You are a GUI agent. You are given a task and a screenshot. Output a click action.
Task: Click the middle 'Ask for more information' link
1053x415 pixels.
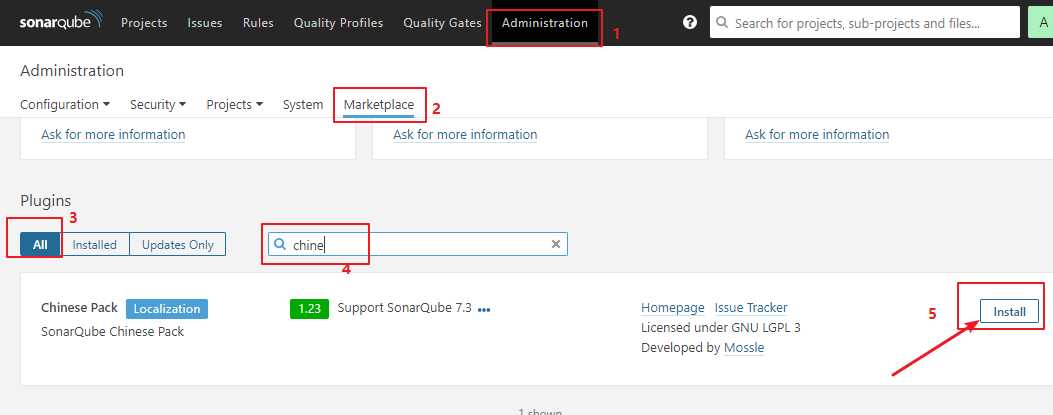pyautogui.click(x=465, y=134)
